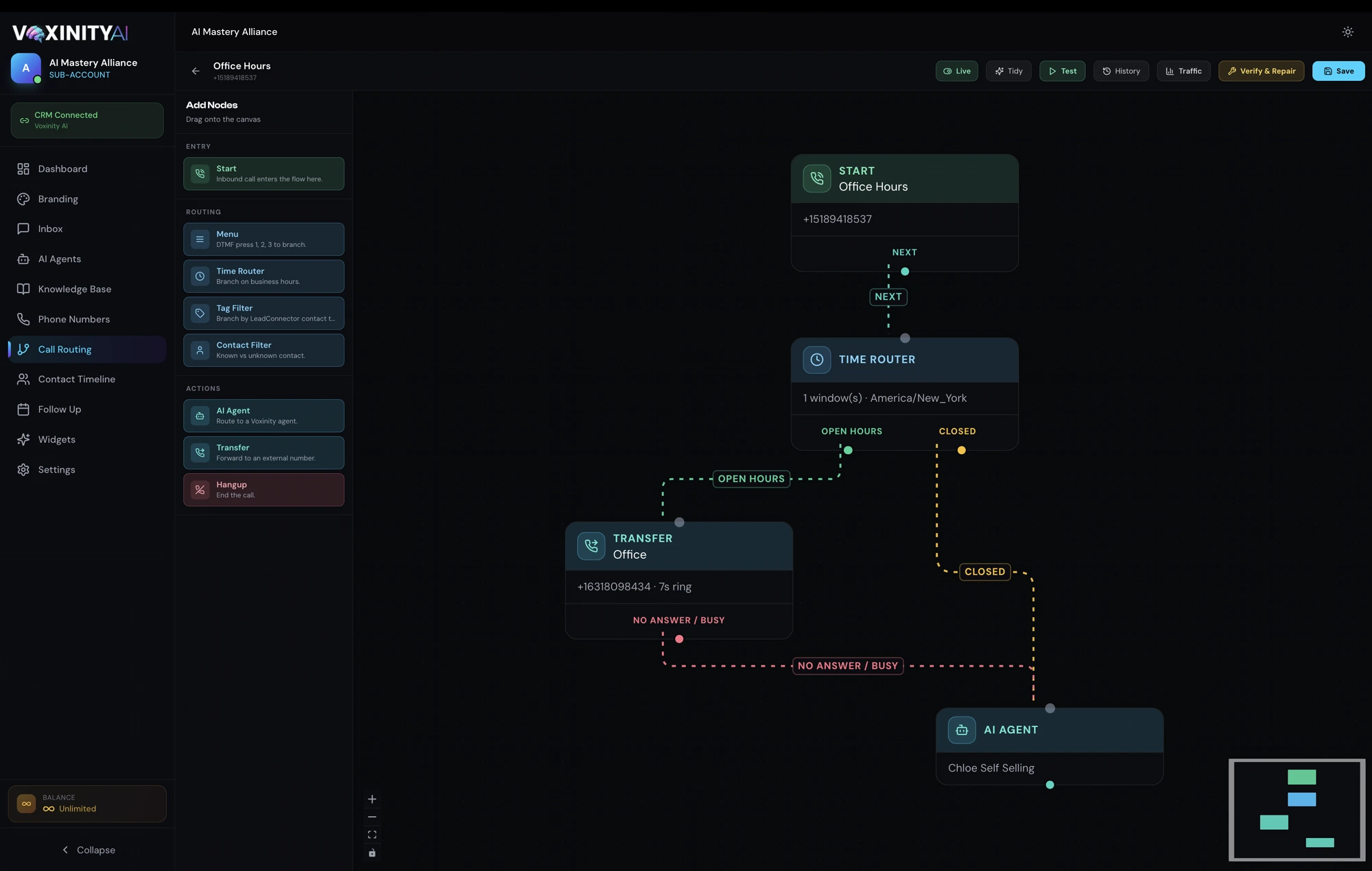Click the CRM Connected status card

coord(87,121)
